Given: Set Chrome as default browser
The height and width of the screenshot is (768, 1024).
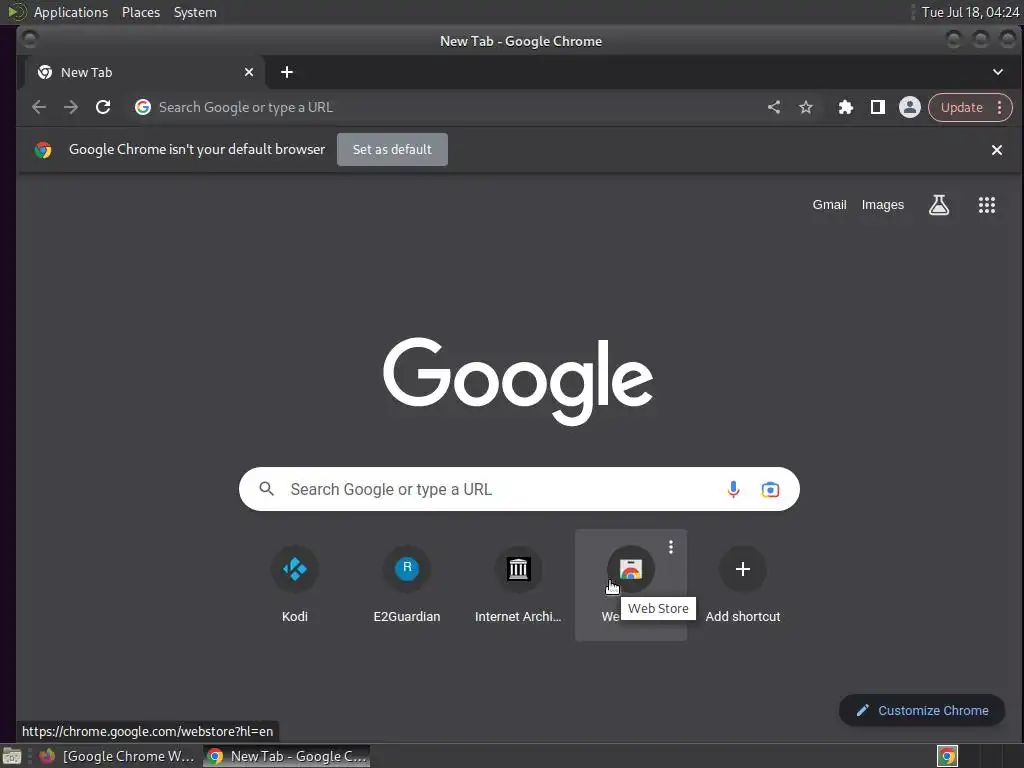Looking at the screenshot, I should [x=392, y=150].
